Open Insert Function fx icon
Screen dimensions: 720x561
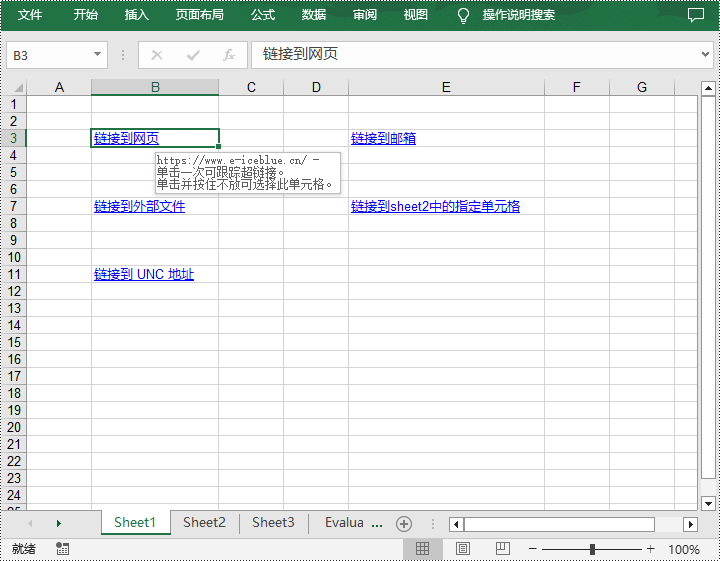pos(229,56)
